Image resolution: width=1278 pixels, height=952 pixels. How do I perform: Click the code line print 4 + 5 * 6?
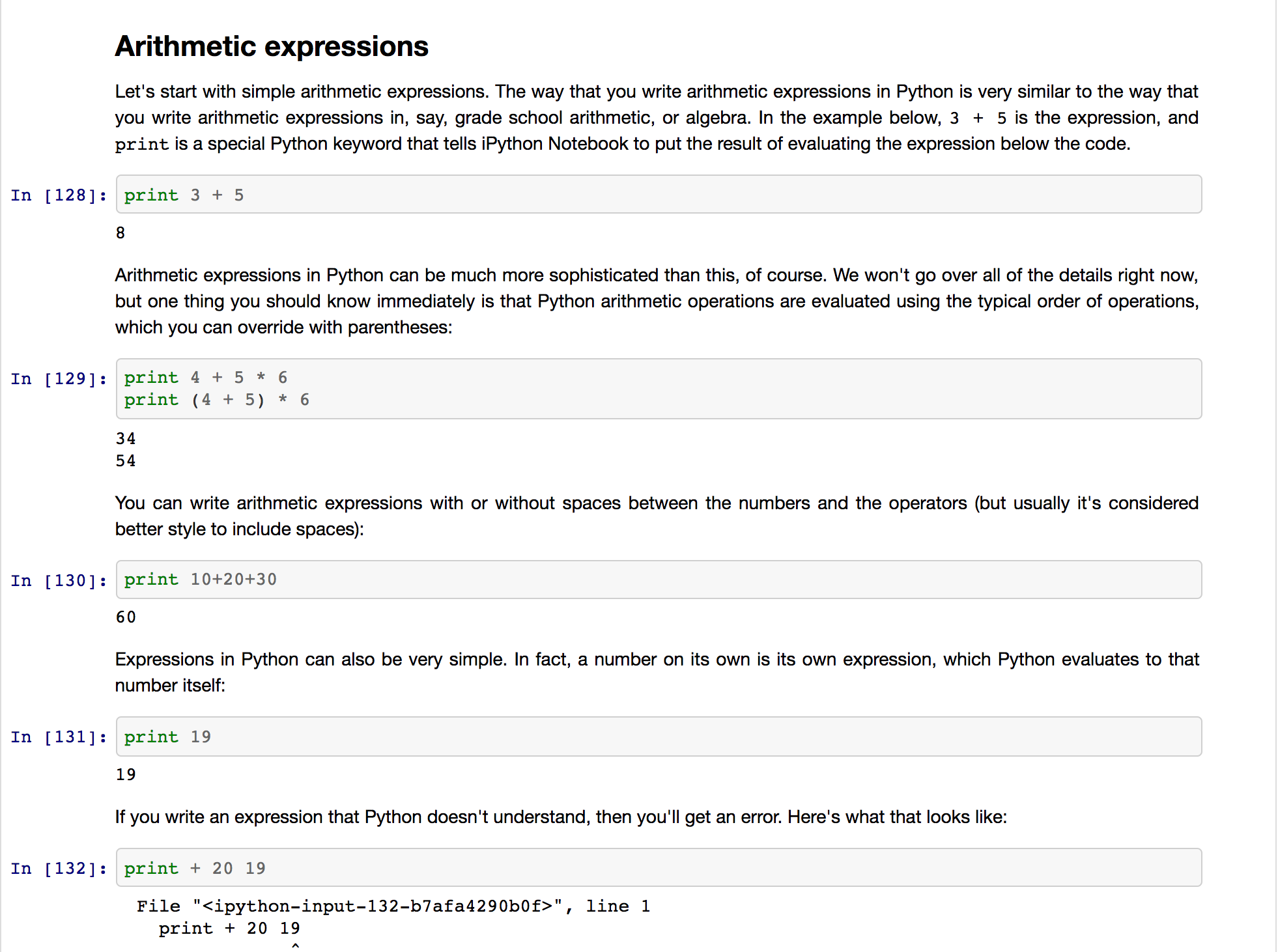pos(206,378)
